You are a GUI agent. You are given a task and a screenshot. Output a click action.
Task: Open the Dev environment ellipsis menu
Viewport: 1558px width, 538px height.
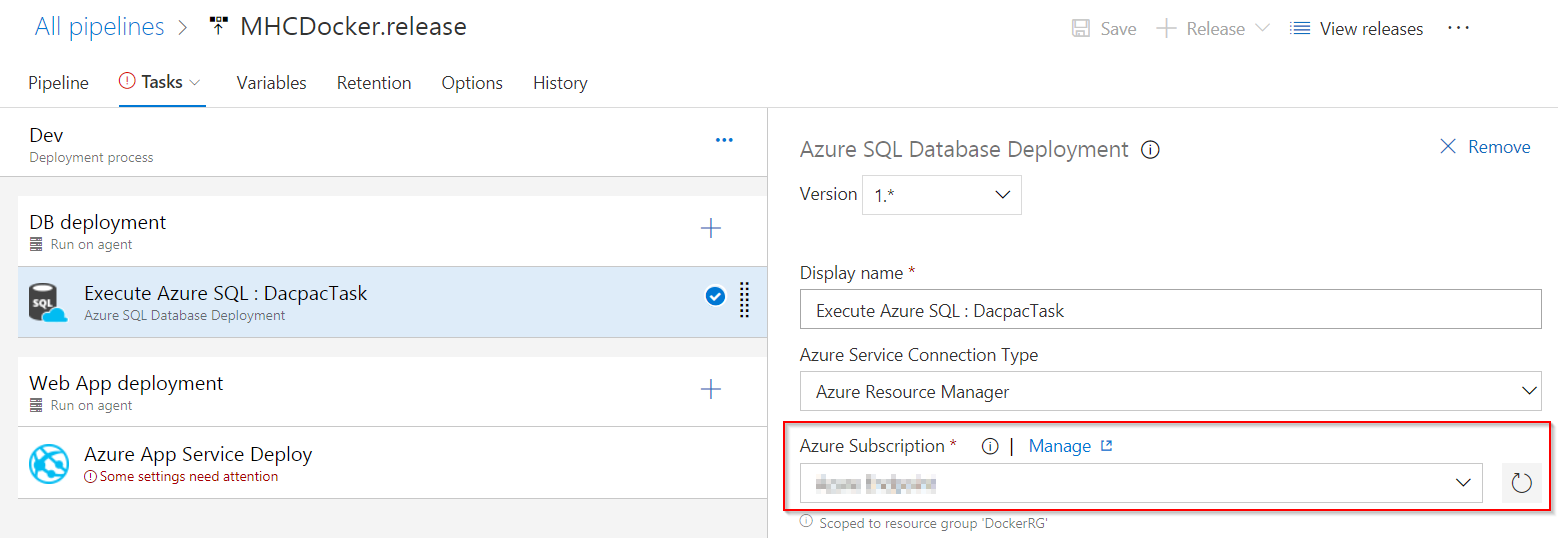coord(724,141)
